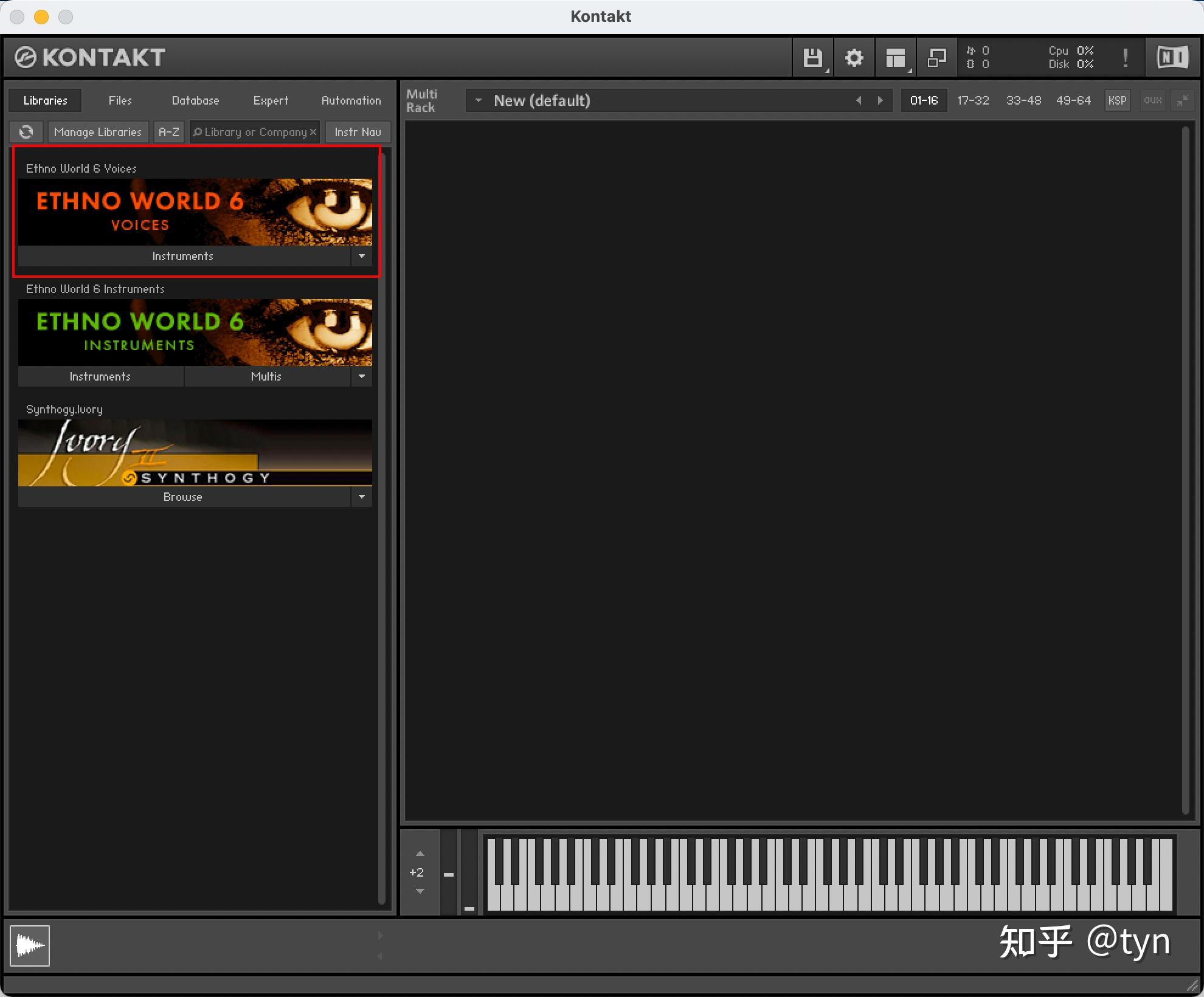The height and width of the screenshot is (997, 1204).
Task: Switch to the Database tab
Action: click(x=195, y=100)
